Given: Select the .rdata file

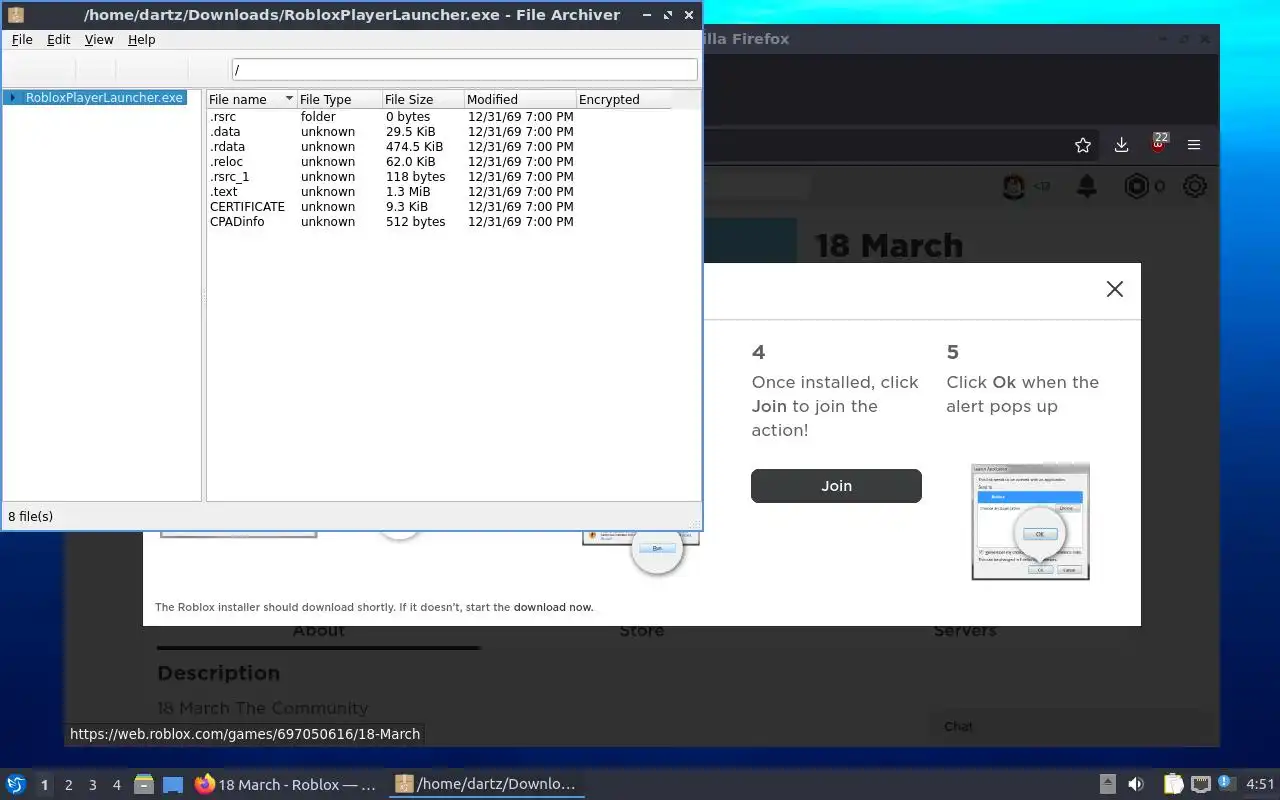Looking at the screenshot, I should click(x=438, y=147).
